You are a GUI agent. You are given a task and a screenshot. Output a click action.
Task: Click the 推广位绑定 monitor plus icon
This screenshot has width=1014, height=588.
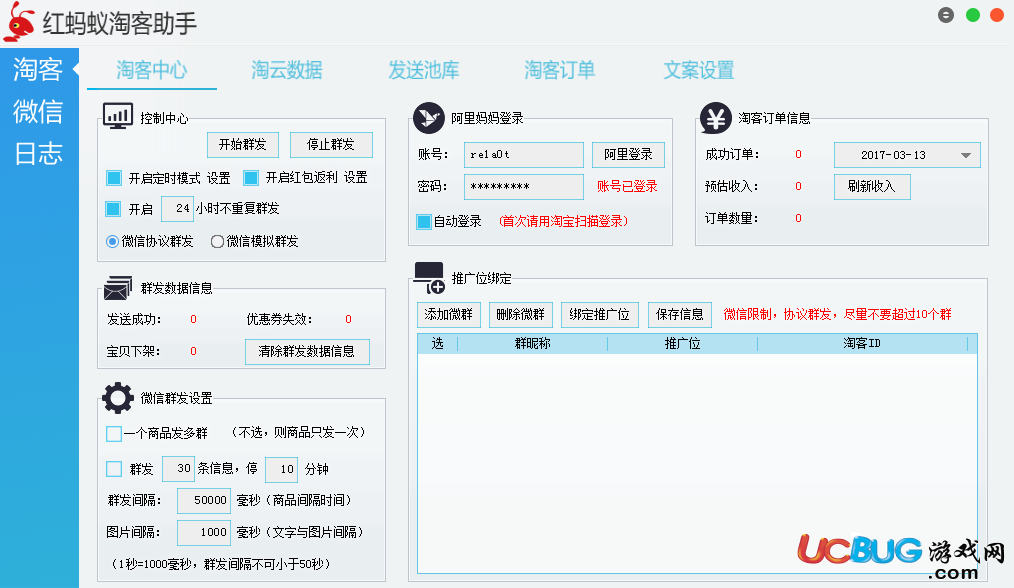point(429,278)
